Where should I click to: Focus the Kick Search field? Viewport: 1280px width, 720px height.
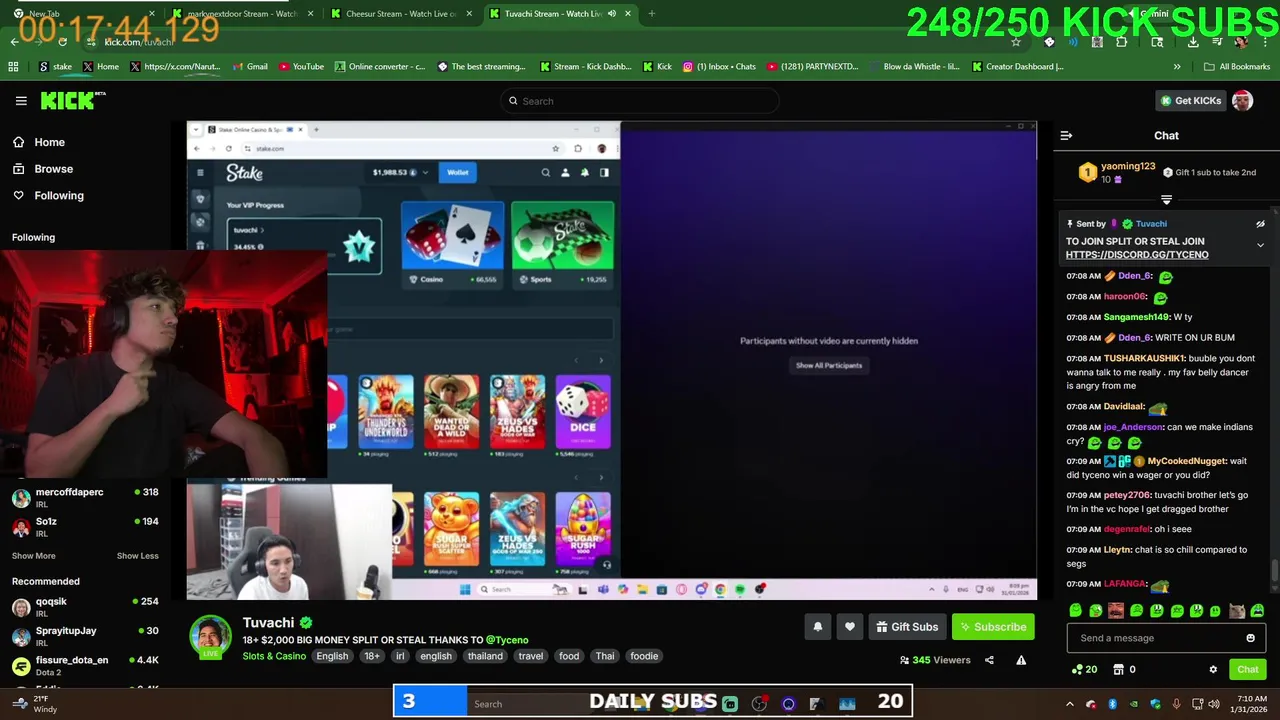click(x=640, y=101)
